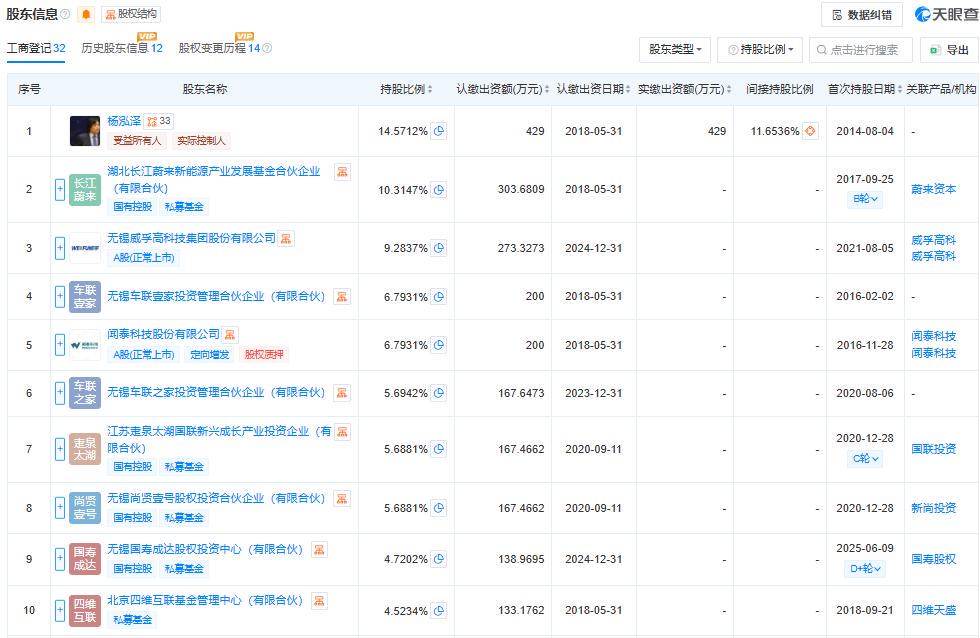Open the pie chart icon beside 14.5712%
This screenshot has height=638, width=980.
click(438, 131)
